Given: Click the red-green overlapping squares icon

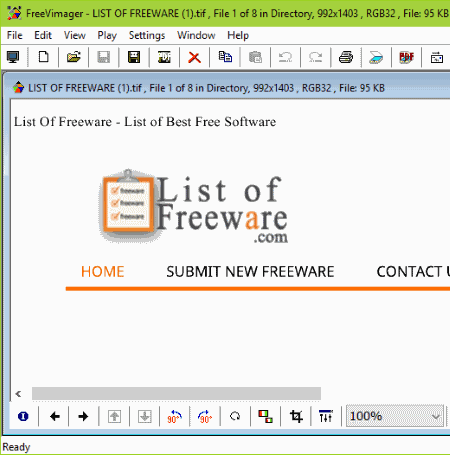Looking at the screenshot, I should point(265,416).
